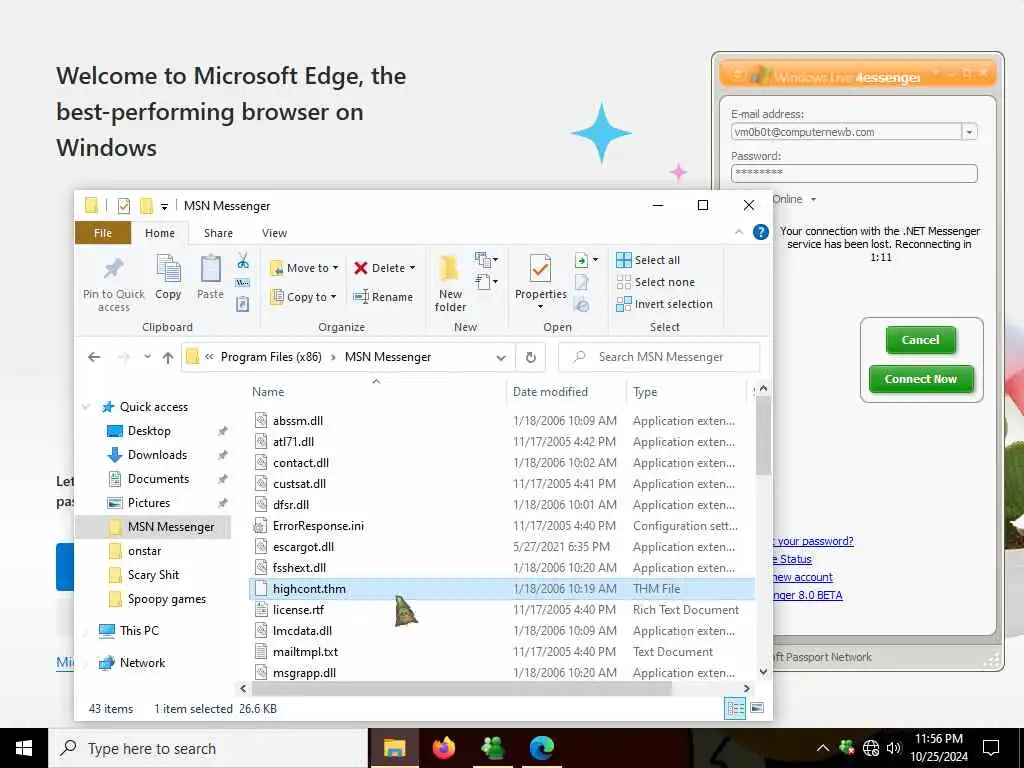The width and height of the screenshot is (1024, 768).
Task: Create a New folder from ribbon
Action: [450, 283]
